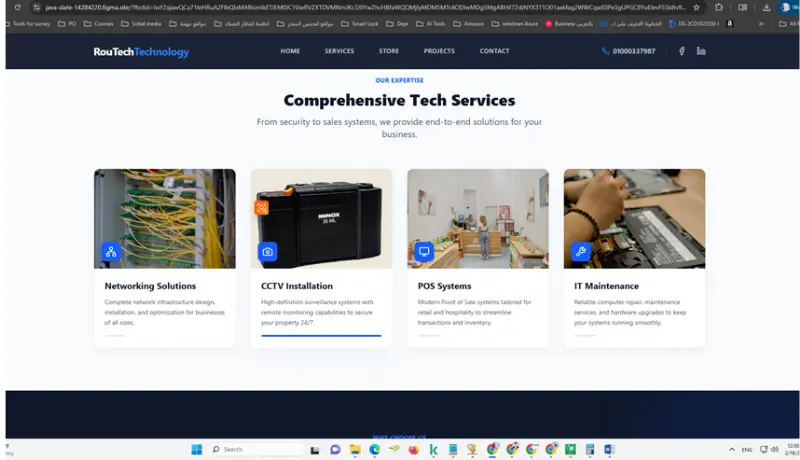
Task: Open the green K app on taskbar
Action: pyautogui.click(x=433, y=449)
